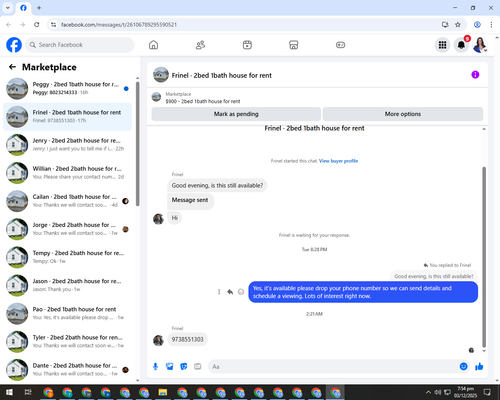The height and width of the screenshot is (400, 500).
Task: Open Chrome profile icon in toolbar
Action: coord(477,25)
